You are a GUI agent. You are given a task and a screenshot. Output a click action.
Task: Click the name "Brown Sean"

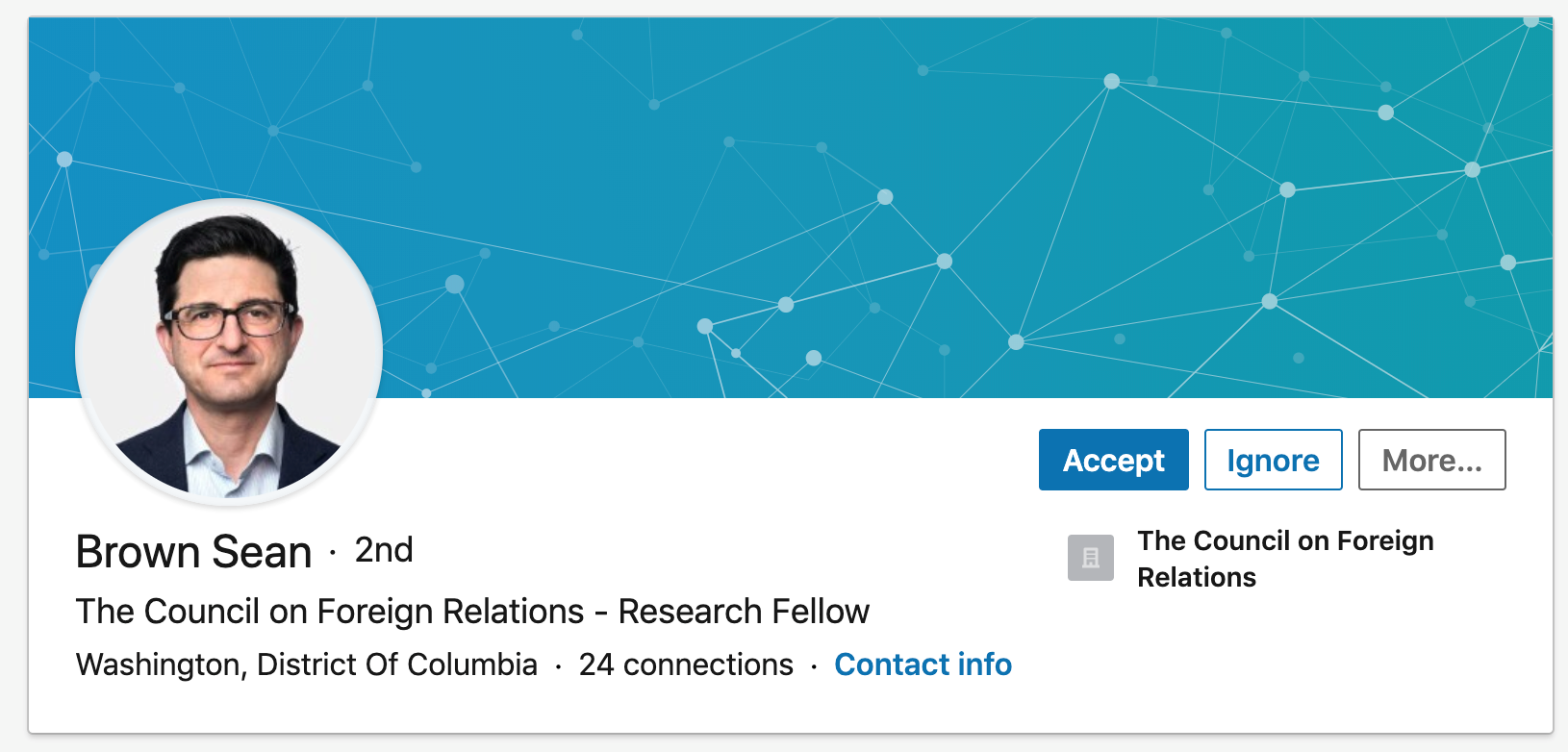pyautogui.click(x=193, y=551)
